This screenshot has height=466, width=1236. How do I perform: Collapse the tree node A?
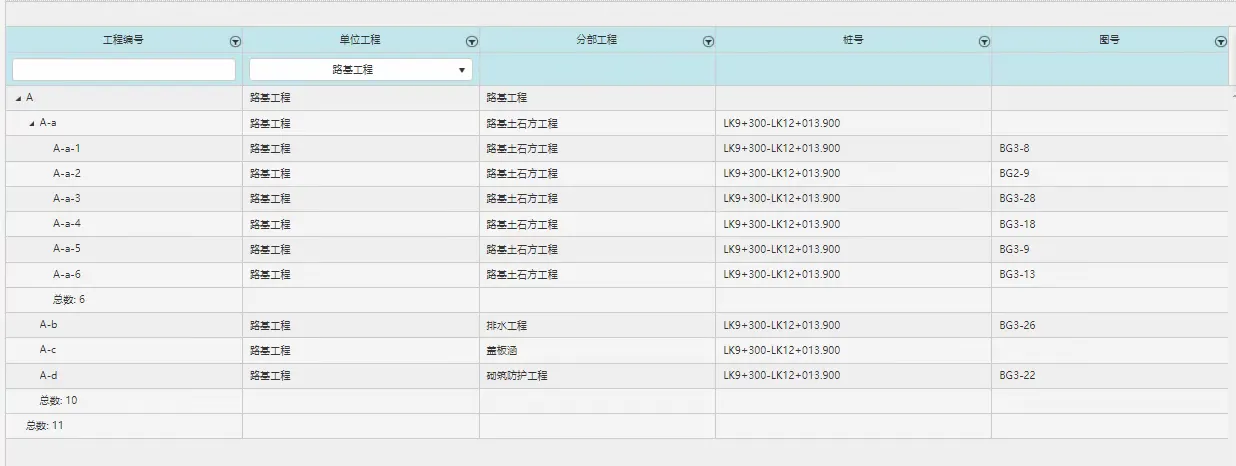coord(18,98)
